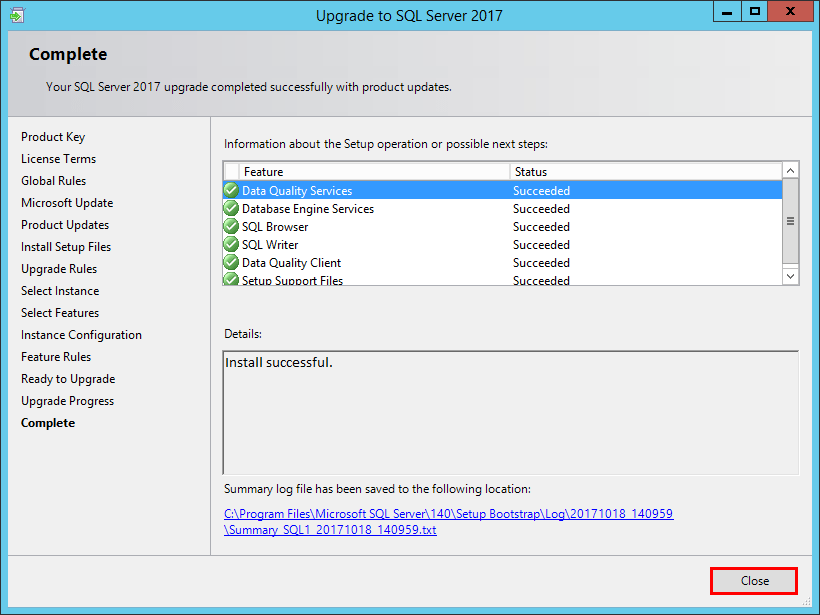This screenshot has width=820, height=615.
Task: Click the Product Updates step
Action: click(x=65, y=225)
